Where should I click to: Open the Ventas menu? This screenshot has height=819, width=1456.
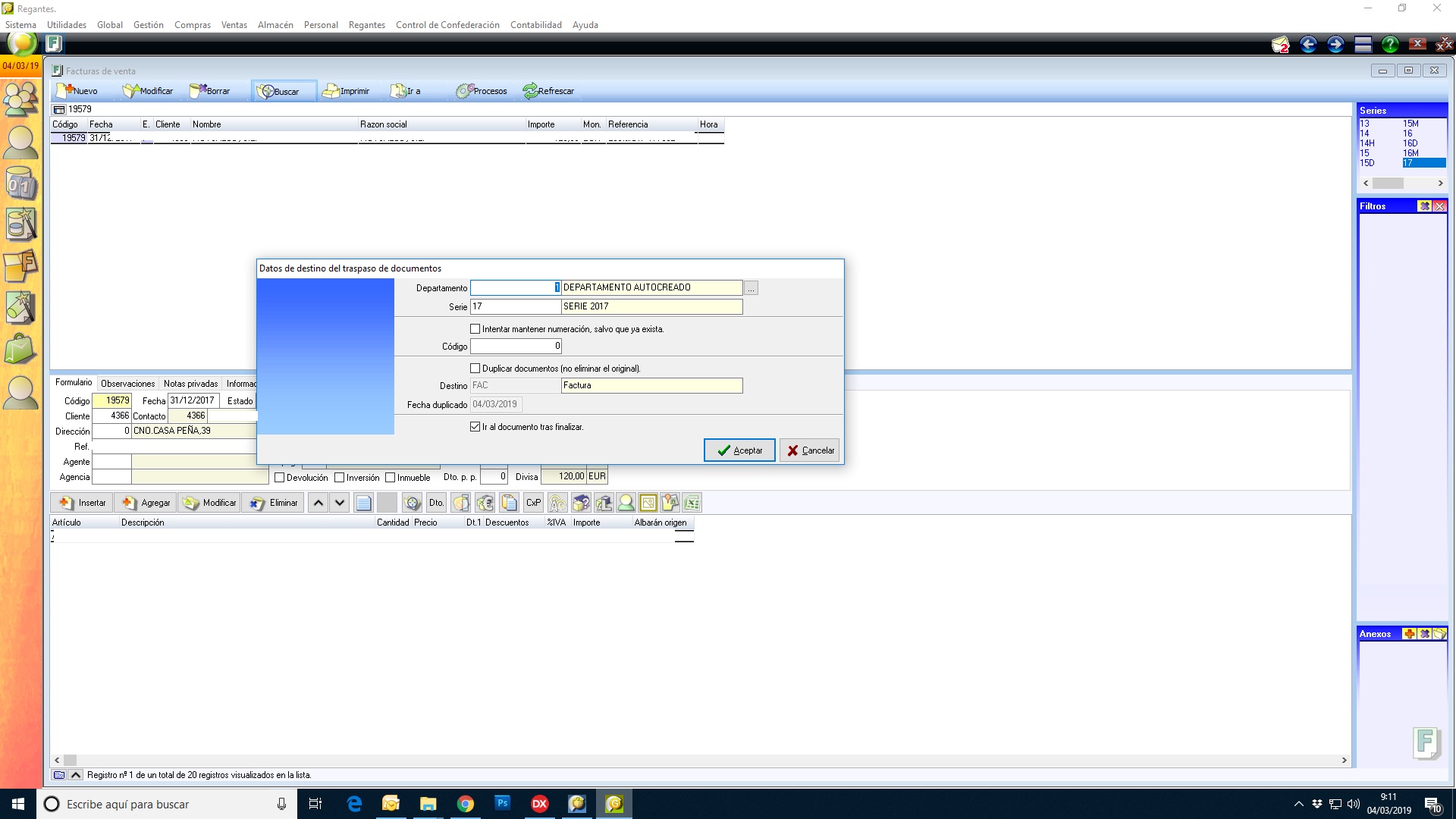[x=234, y=25]
